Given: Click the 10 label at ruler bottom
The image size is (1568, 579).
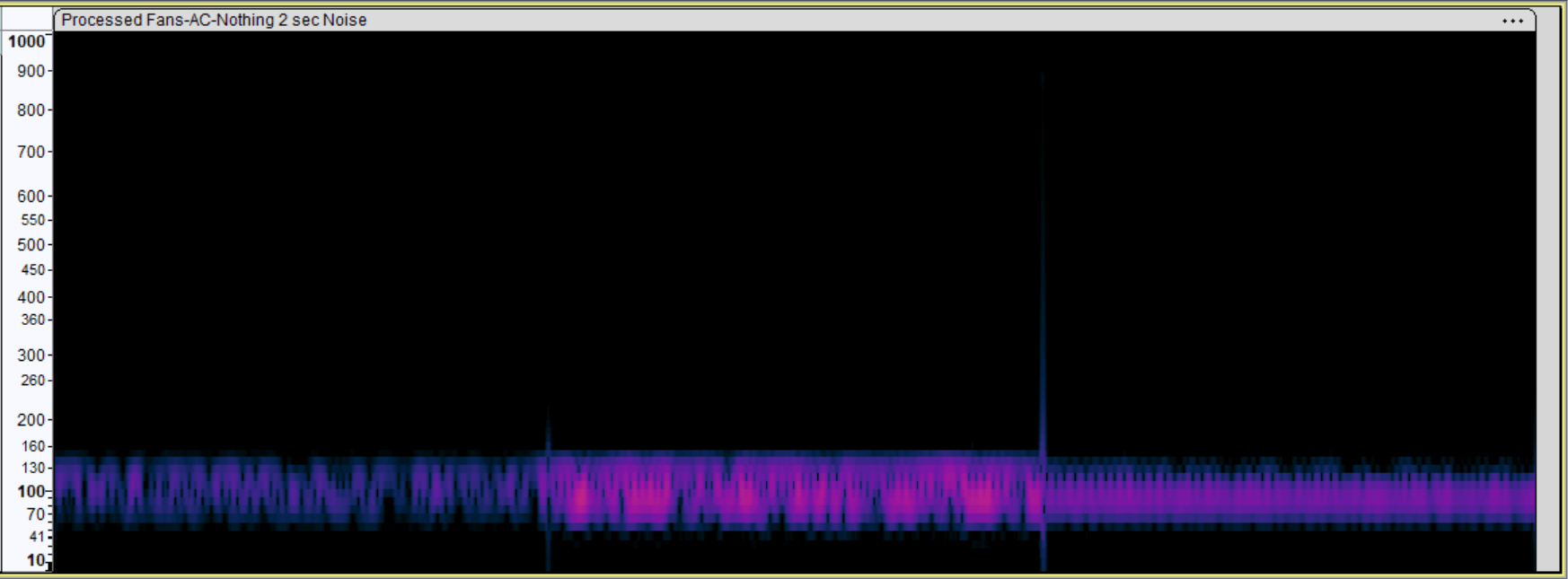Looking at the screenshot, I should coord(35,560).
